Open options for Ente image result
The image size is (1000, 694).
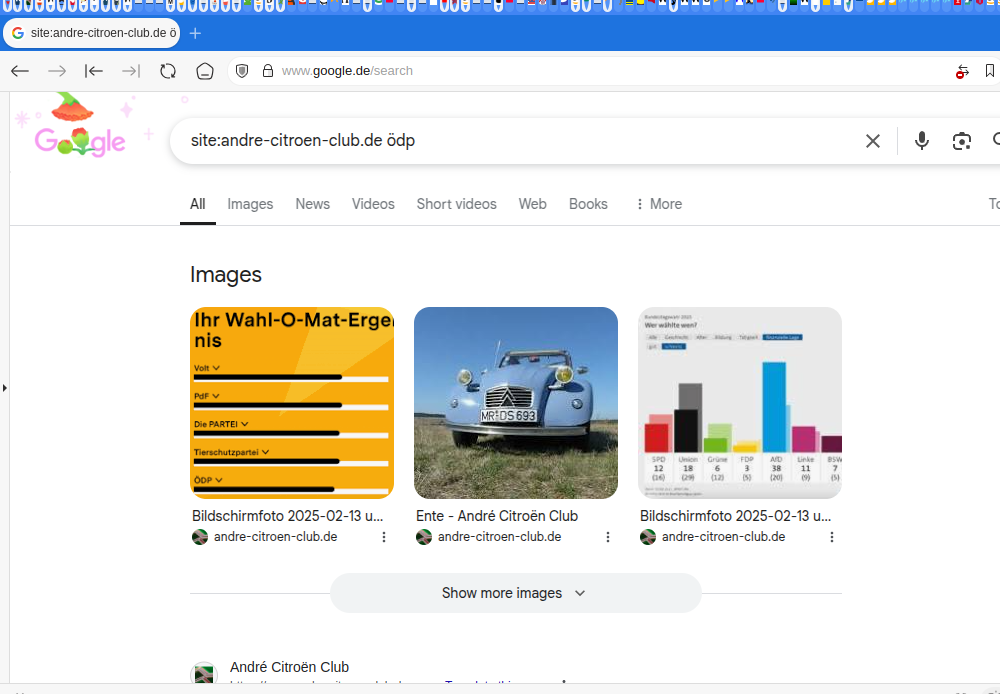click(608, 537)
